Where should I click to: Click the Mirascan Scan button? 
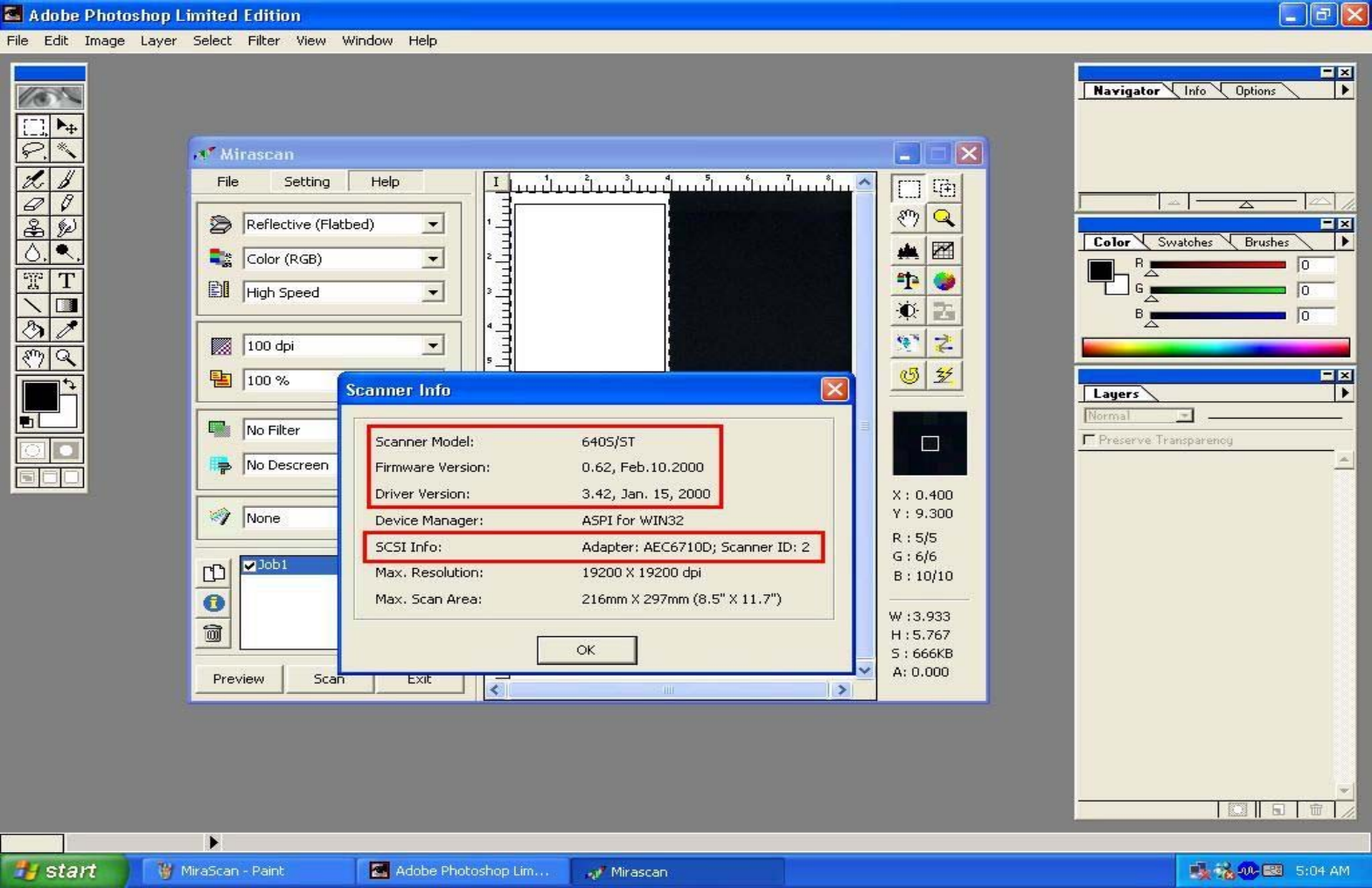point(329,679)
